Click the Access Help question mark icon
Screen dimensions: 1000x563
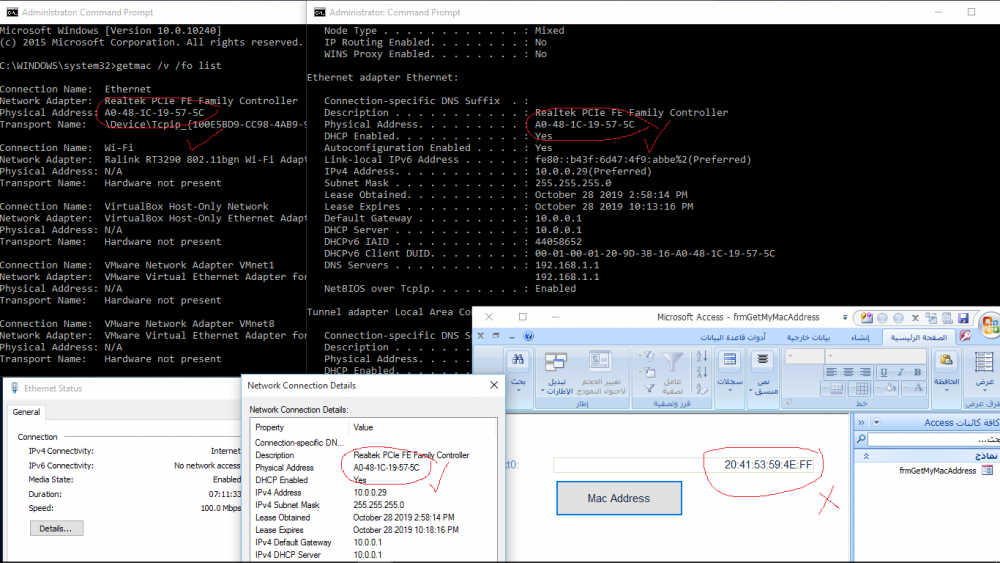pos(529,336)
